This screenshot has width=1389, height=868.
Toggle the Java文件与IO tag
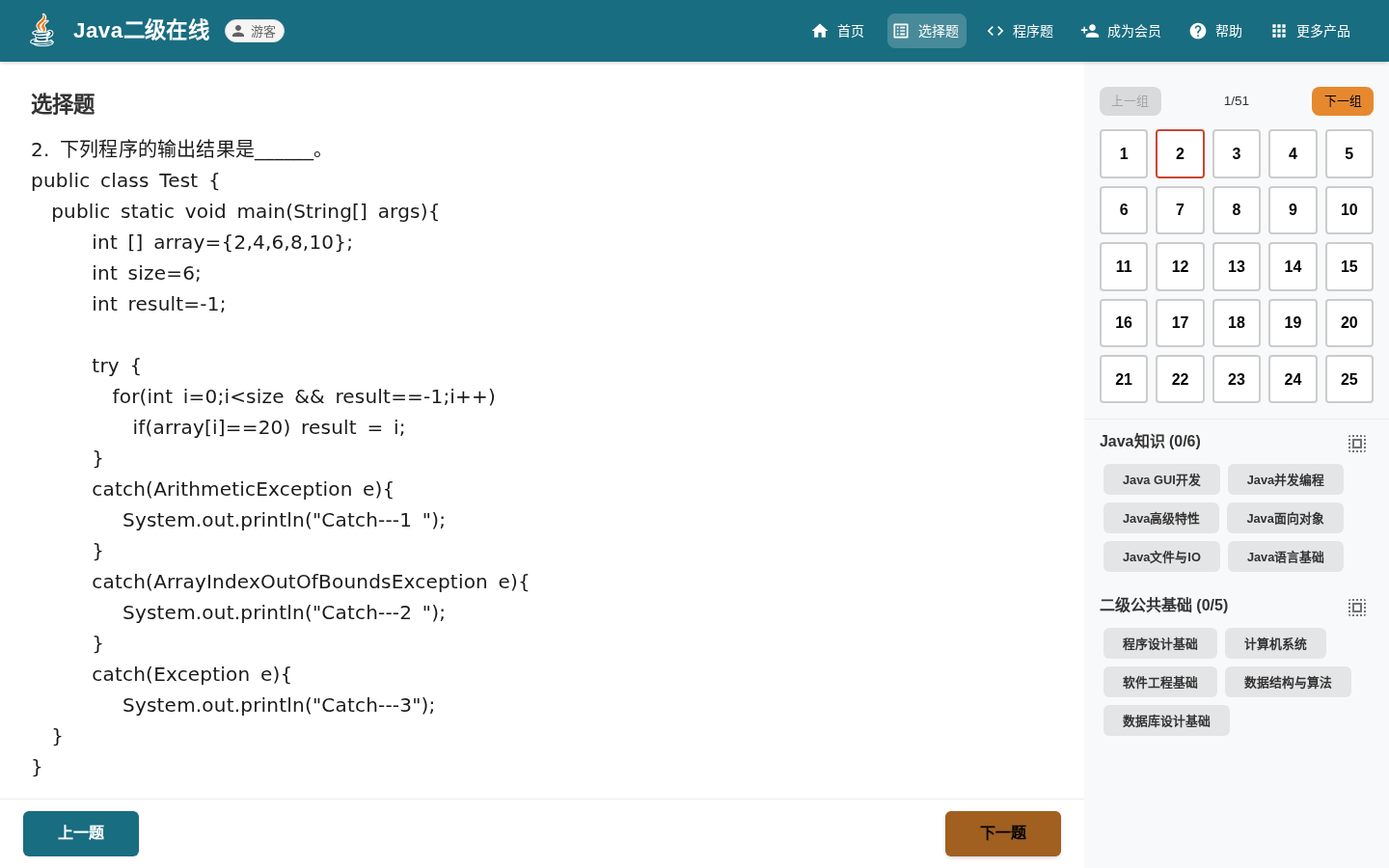(x=1161, y=556)
